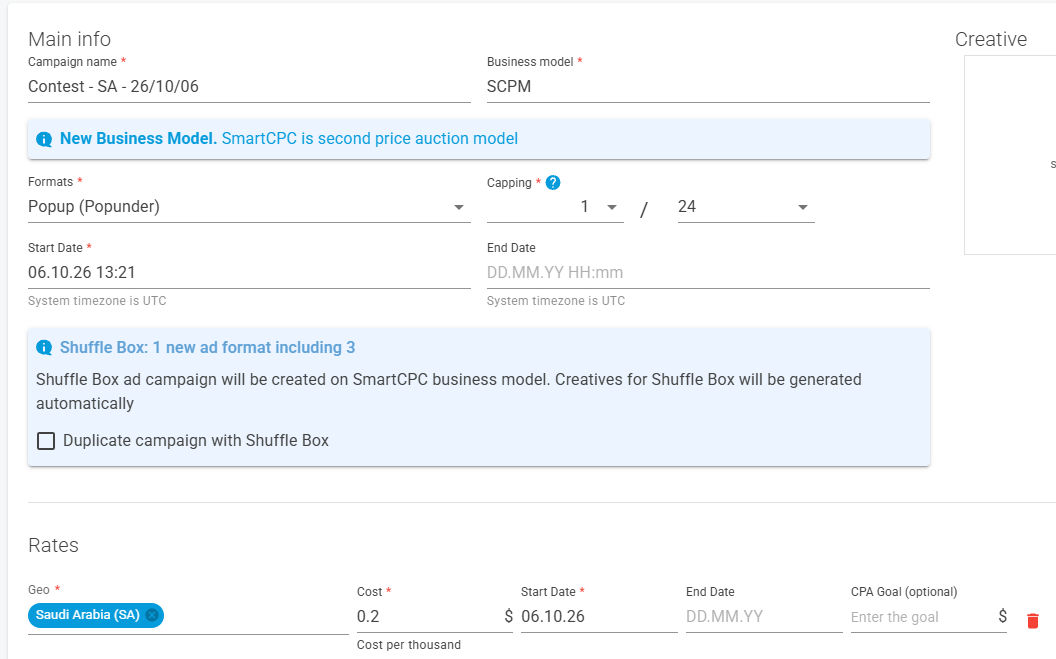Screen dimensions: 1056x659
Task: Click the 'Cost per thousand' hint text
Action: pos(409,645)
